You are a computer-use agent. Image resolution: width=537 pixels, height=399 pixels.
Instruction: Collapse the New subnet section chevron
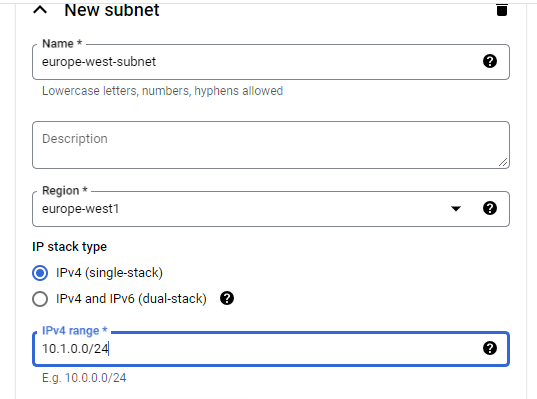click(40, 10)
